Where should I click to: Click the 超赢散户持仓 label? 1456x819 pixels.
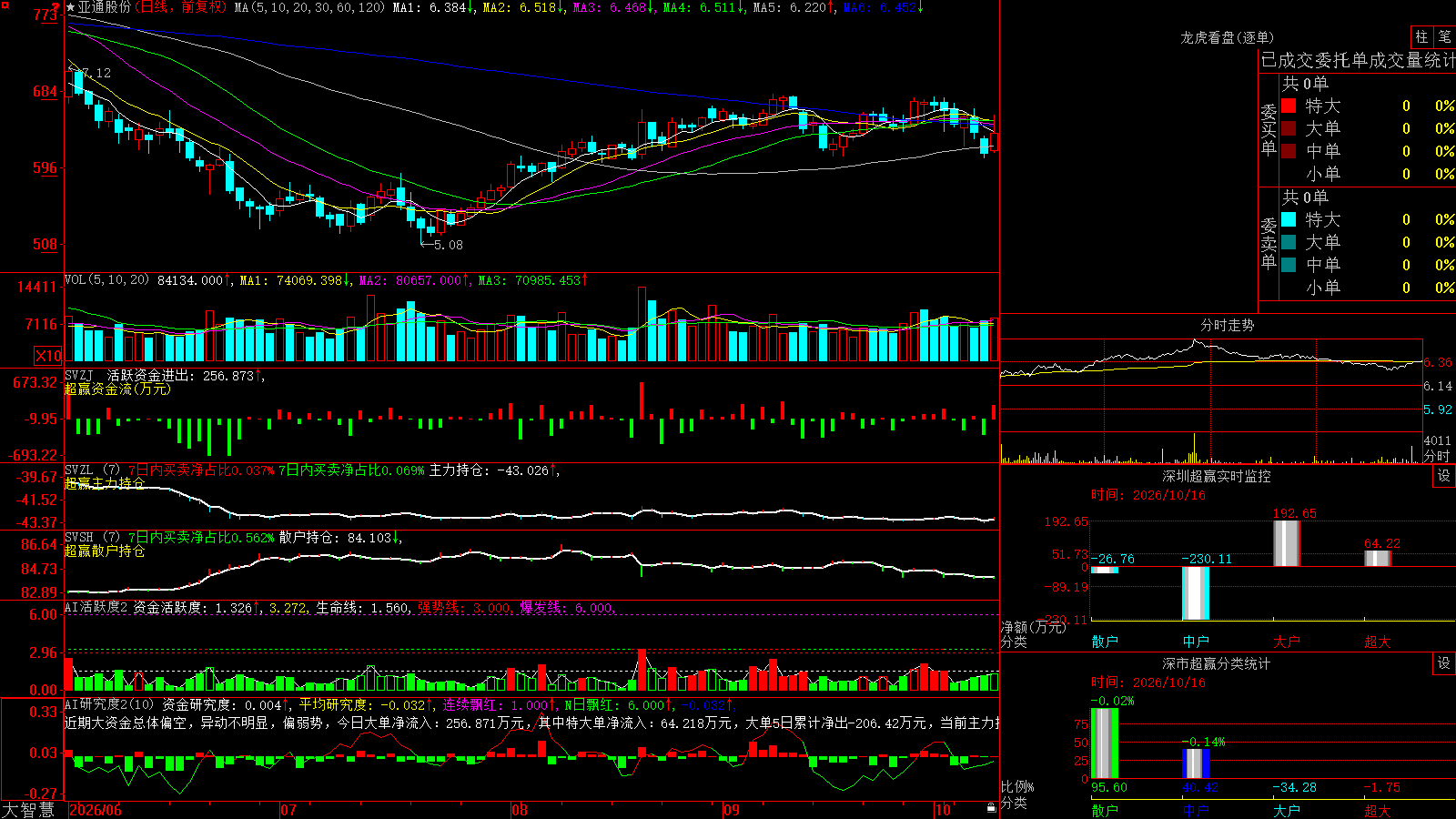tap(105, 551)
